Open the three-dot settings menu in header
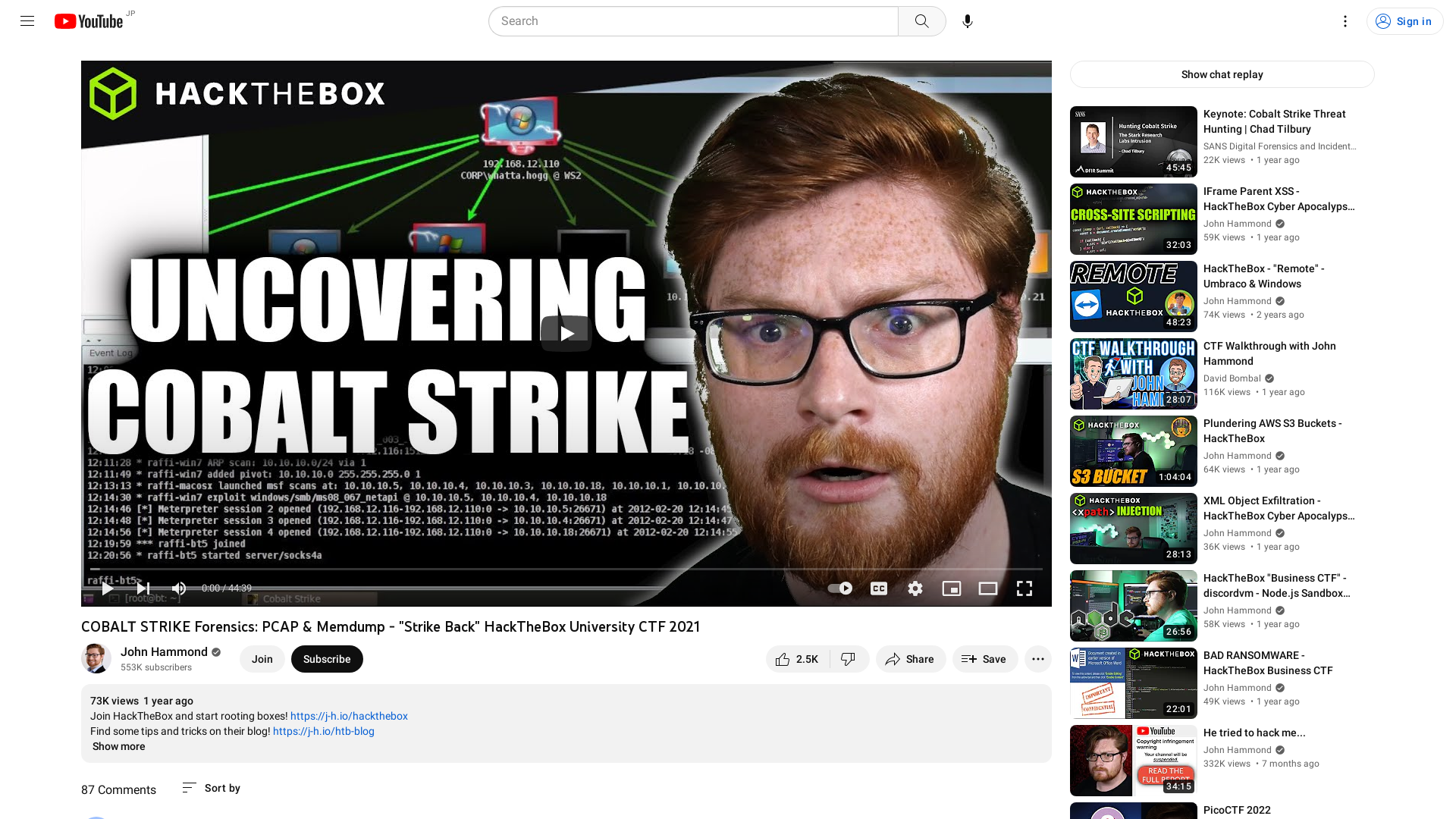The width and height of the screenshot is (1456, 819). 1345,21
